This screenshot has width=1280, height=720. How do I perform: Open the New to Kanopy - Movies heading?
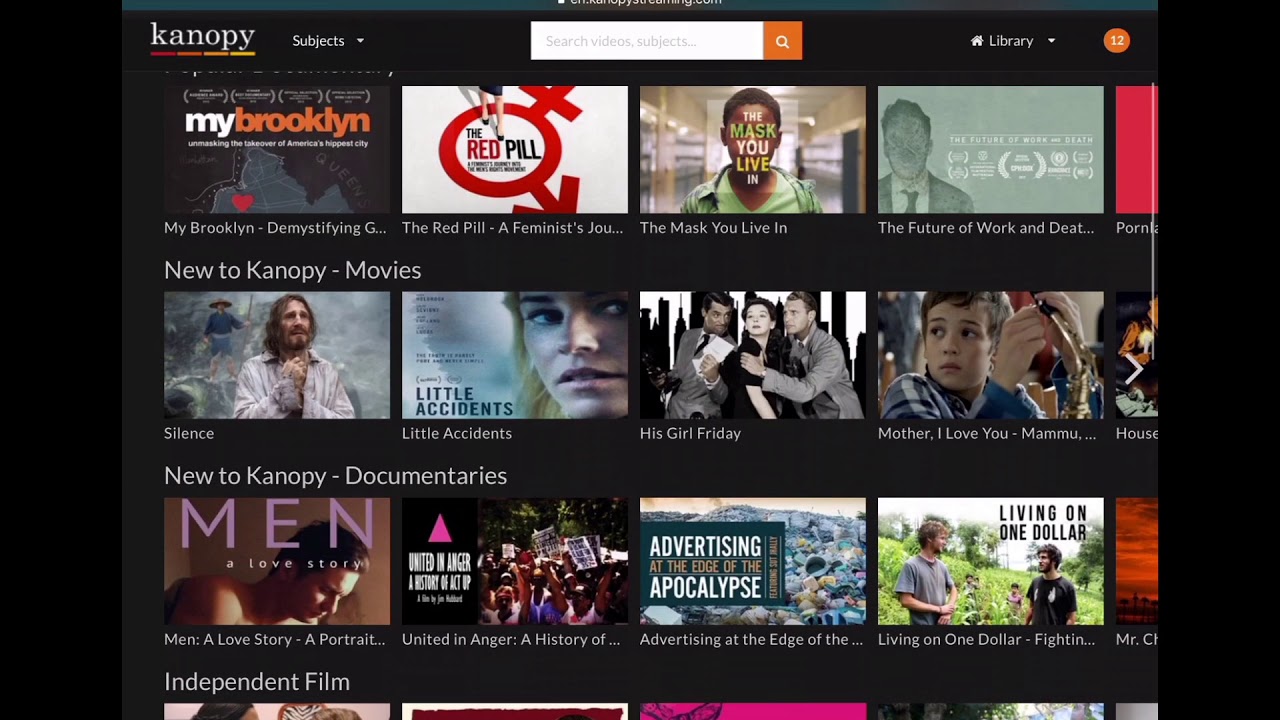point(292,270)
